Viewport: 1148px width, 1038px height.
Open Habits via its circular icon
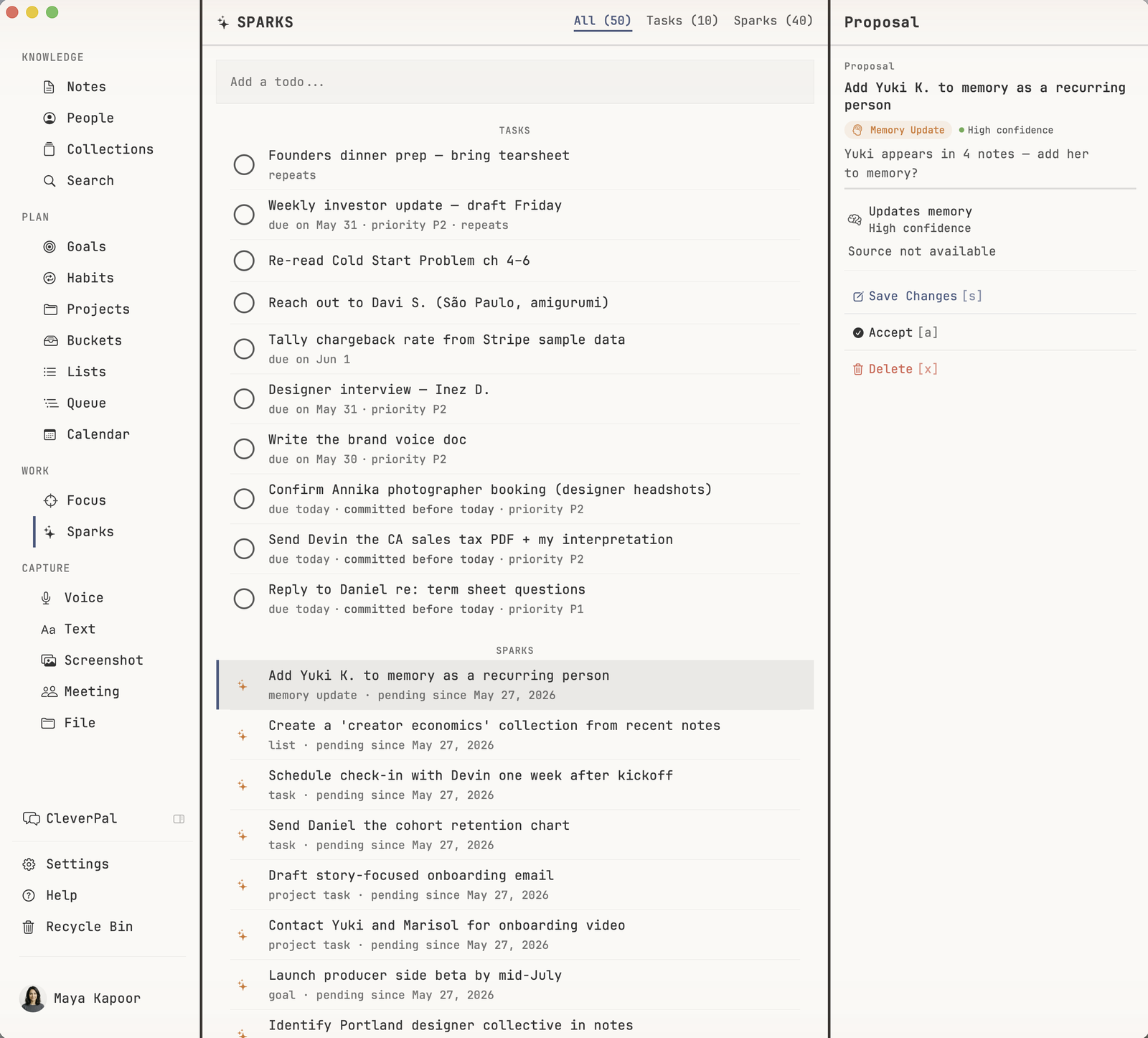(x=49, y=278)
